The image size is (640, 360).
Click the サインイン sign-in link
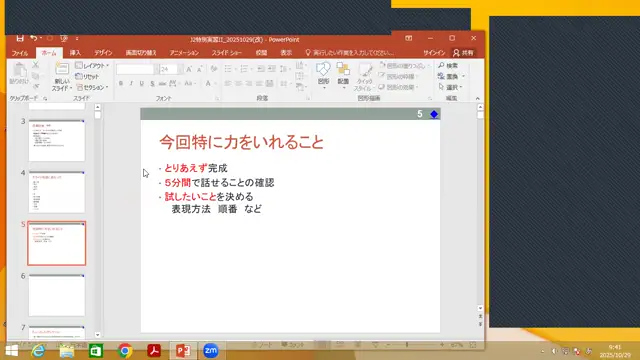(x=434, y=53)
